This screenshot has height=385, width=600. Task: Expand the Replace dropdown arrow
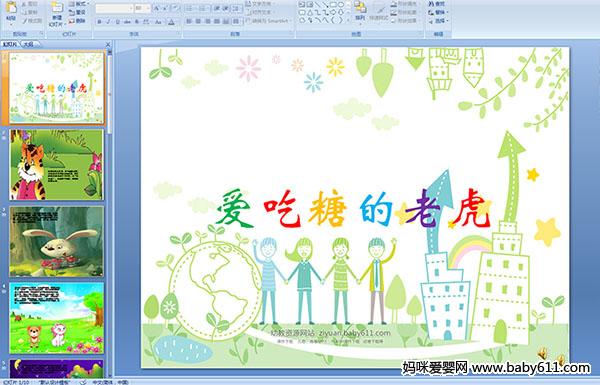[447, 13]
